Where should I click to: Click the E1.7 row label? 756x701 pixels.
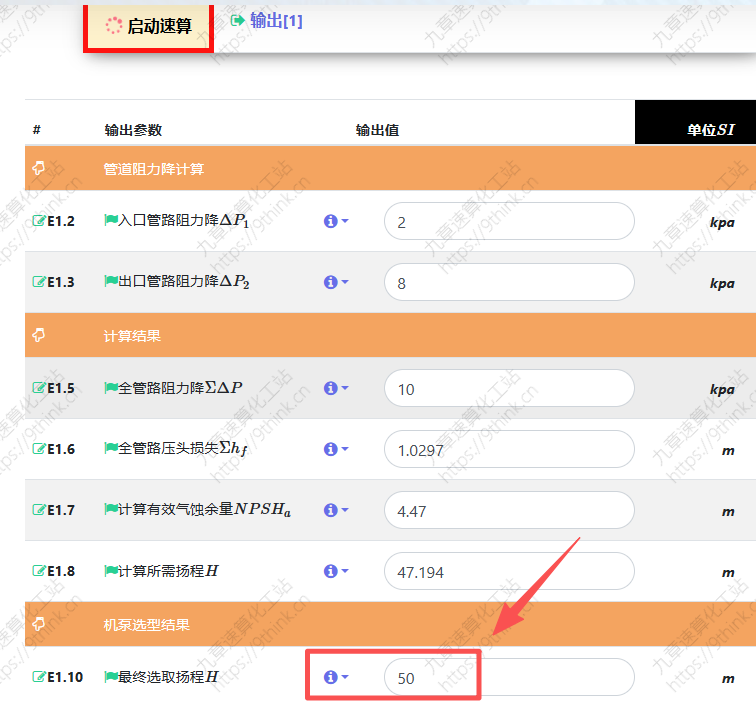pyautogui.click(x=61, y=510)
